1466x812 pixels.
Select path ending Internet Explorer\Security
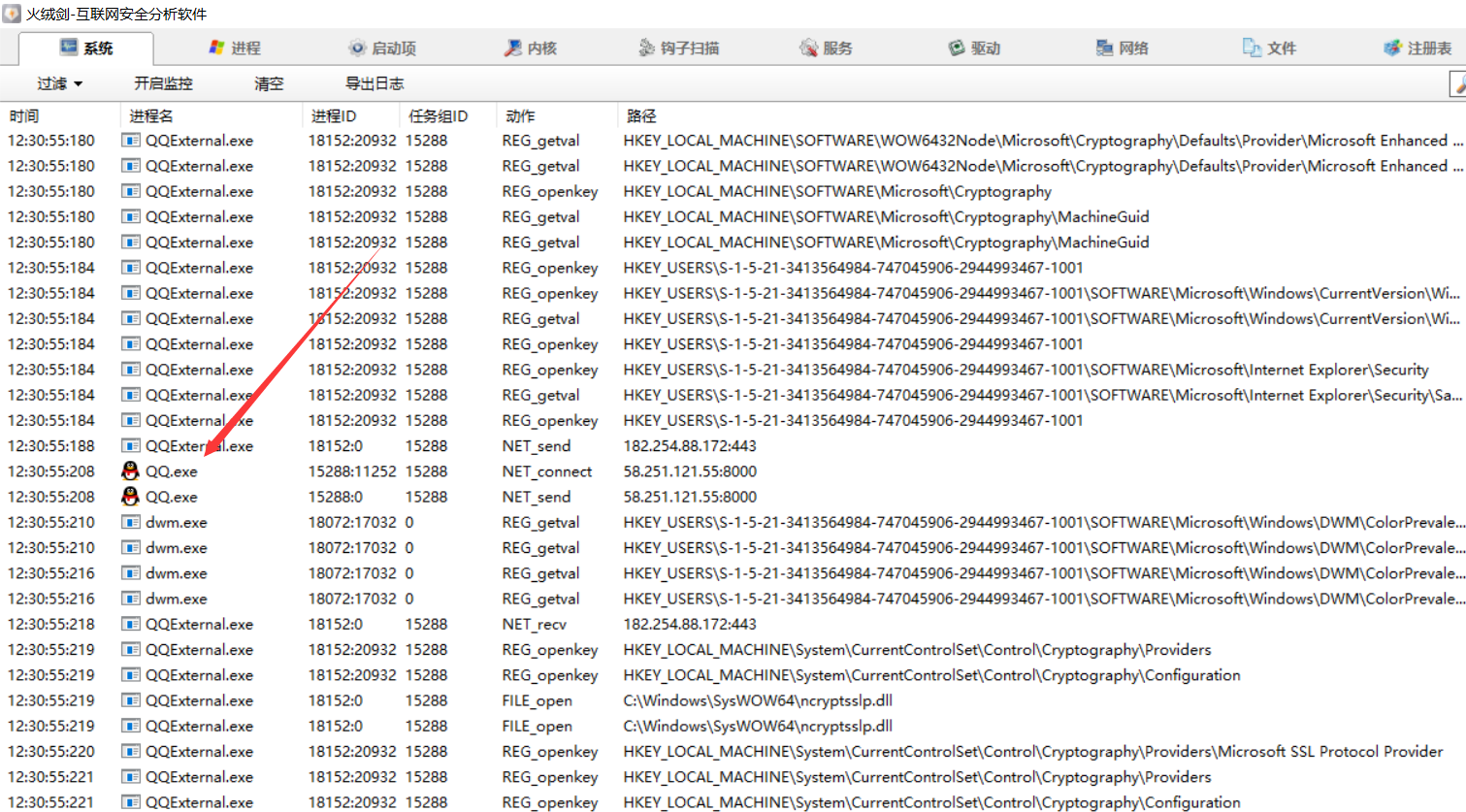coord(1026,370)
